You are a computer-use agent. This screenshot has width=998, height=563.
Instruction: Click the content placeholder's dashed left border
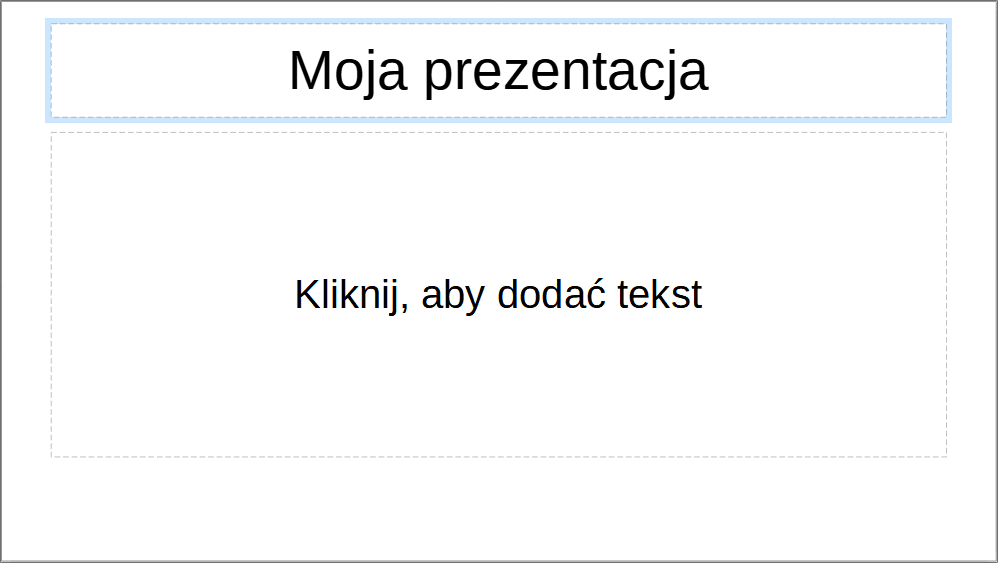pyautogui.click(x=52, y=295)
